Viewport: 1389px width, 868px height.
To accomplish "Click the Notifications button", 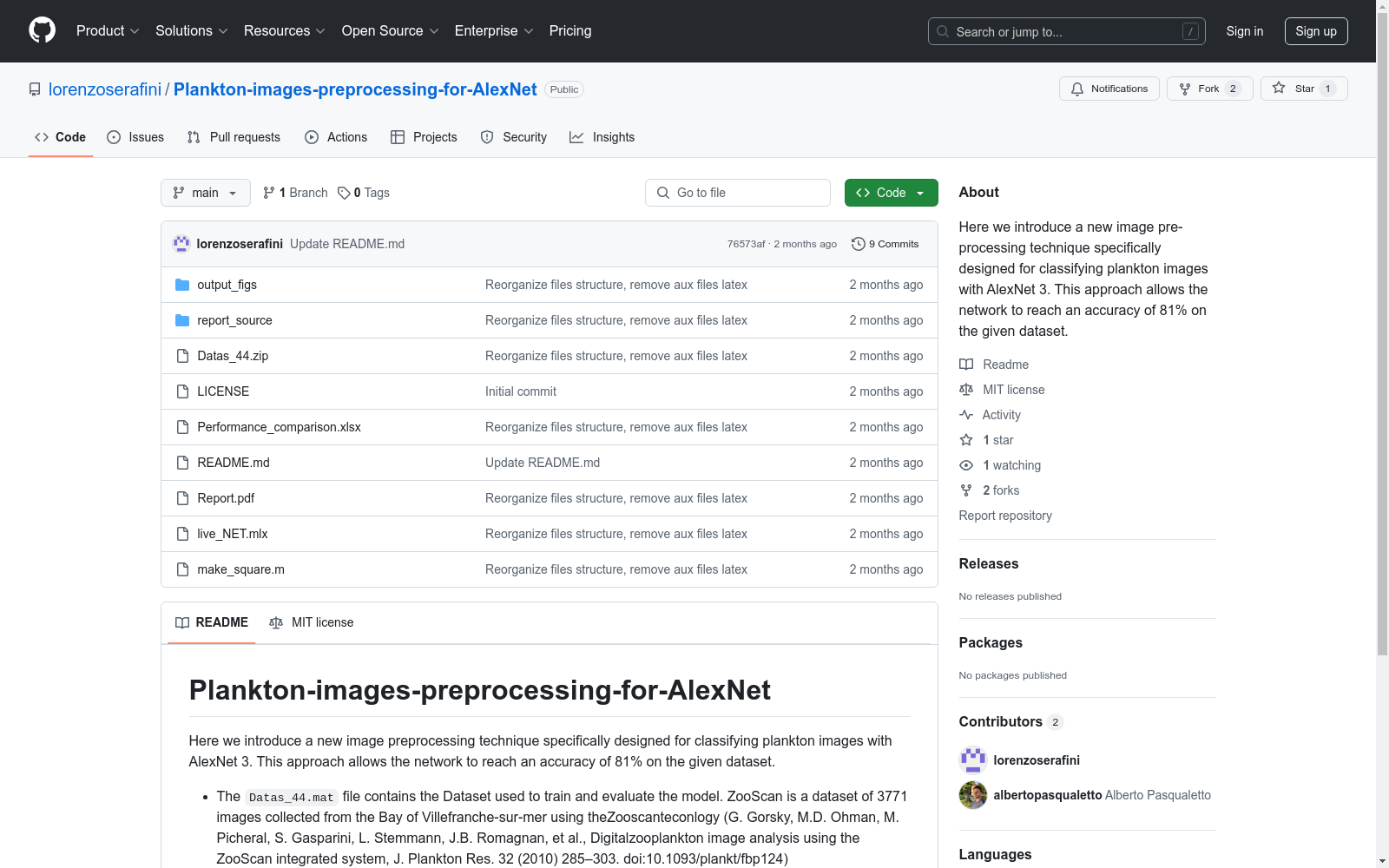I will pyautogui.click(x=1109, y=89).
